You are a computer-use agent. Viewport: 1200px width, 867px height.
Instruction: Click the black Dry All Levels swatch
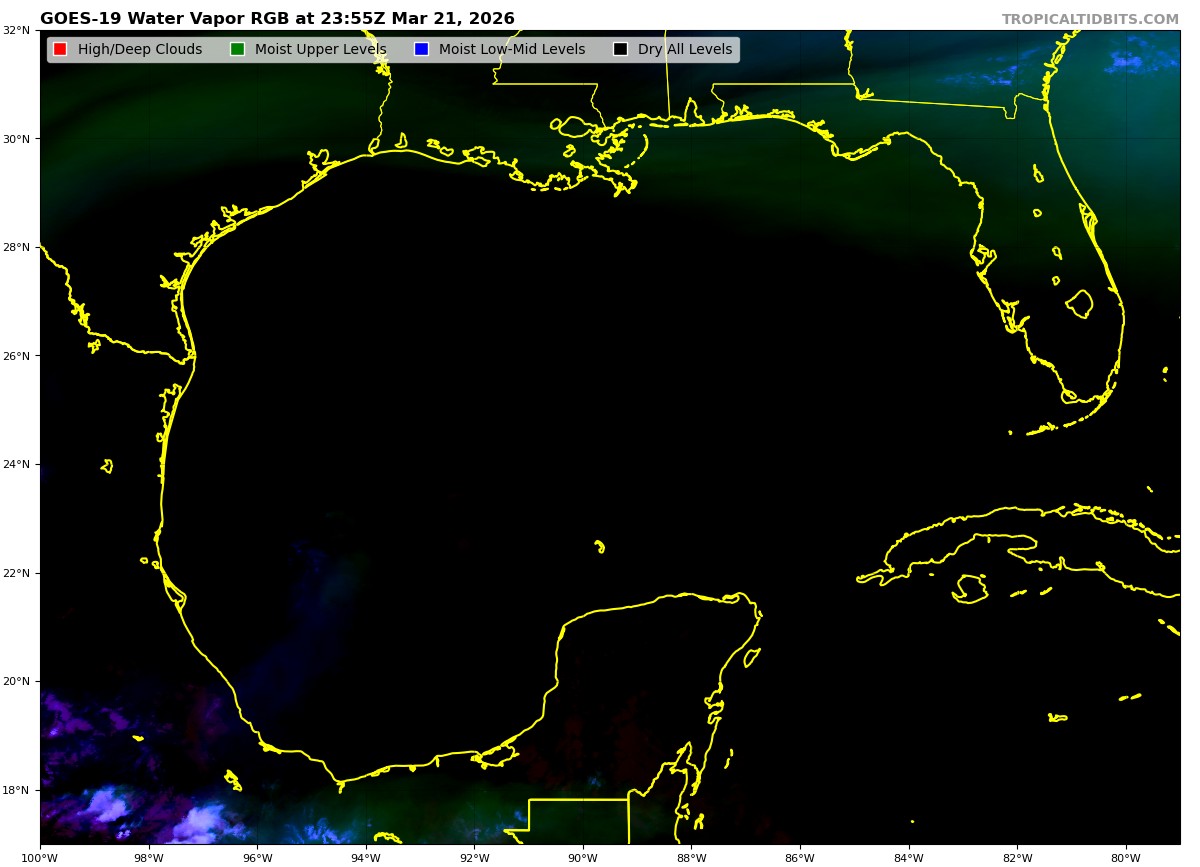(x=620, y=50)
